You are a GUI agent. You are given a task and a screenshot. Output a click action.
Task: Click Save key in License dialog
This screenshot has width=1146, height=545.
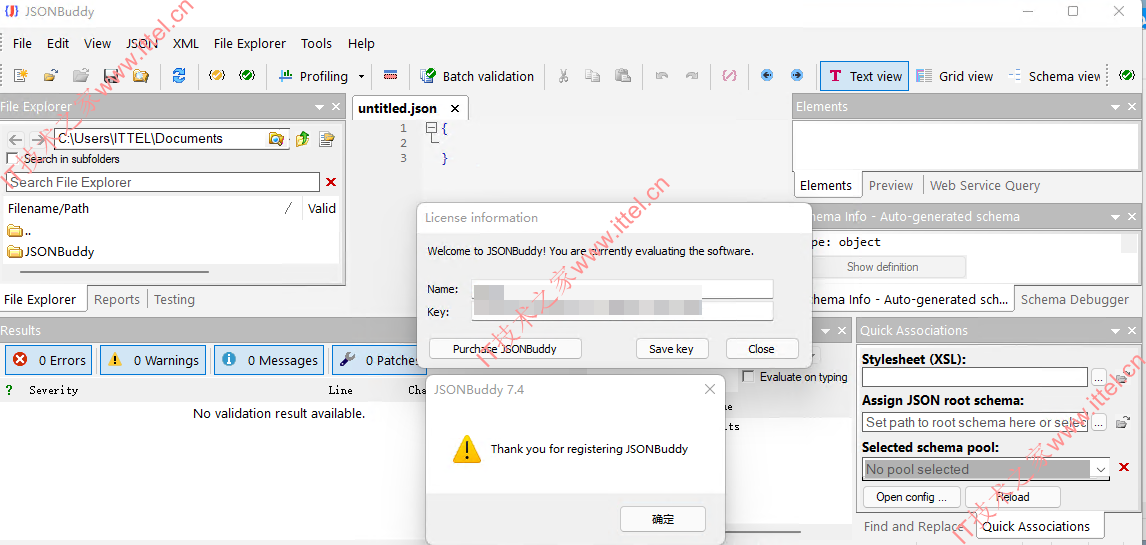click(671, 348)
